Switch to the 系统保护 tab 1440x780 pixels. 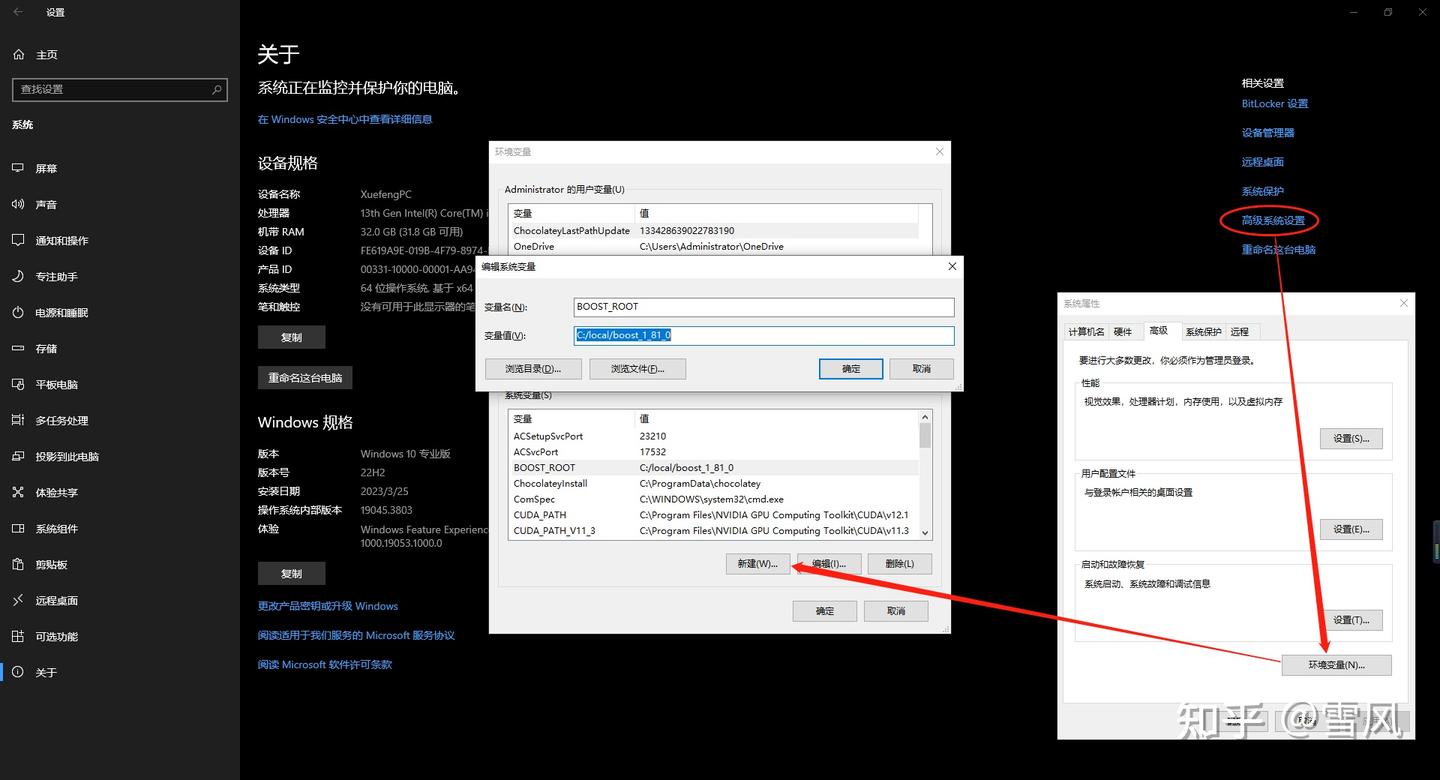click(1203, 331)
